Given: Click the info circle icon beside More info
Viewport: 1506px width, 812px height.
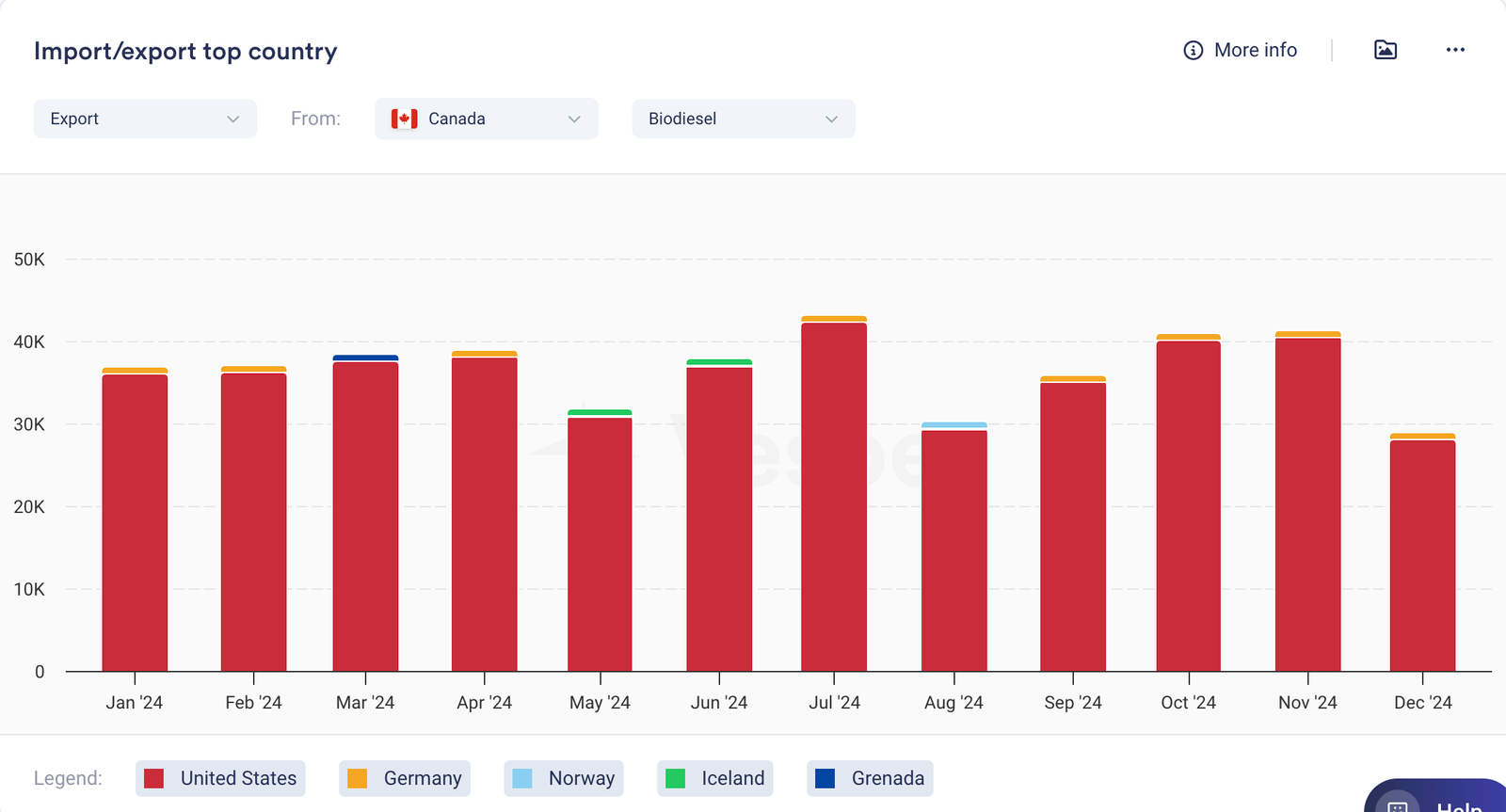Looking at the screenshot, I should [1193, 51].
